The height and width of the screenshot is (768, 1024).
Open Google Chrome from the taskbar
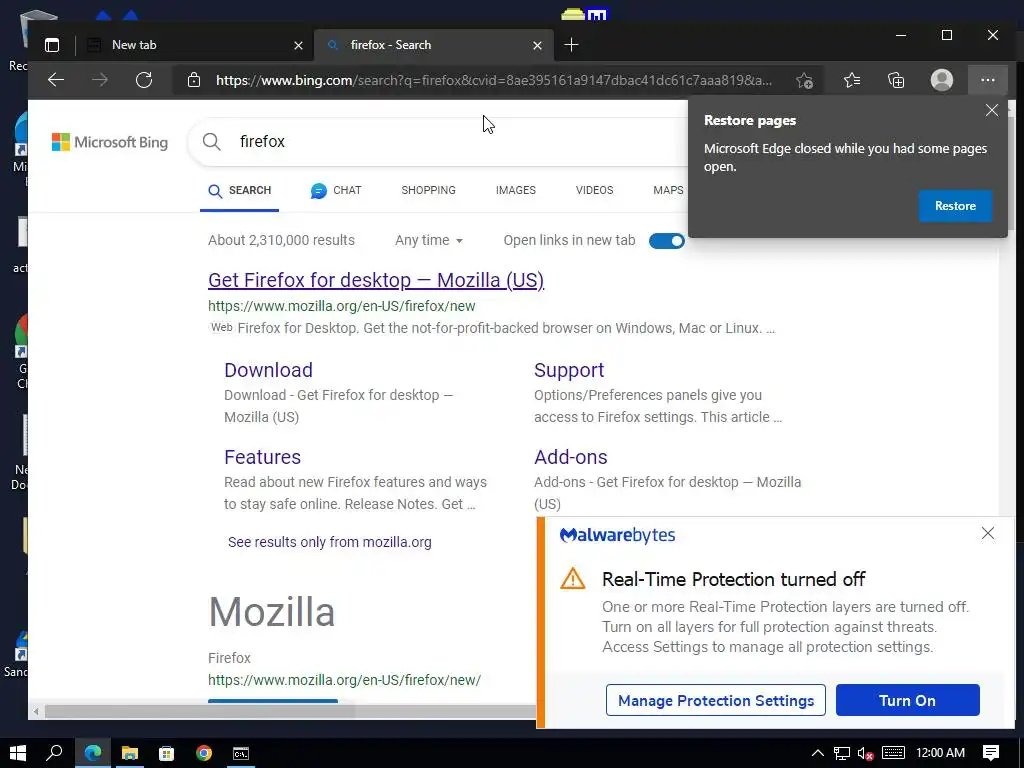(204, 753)
